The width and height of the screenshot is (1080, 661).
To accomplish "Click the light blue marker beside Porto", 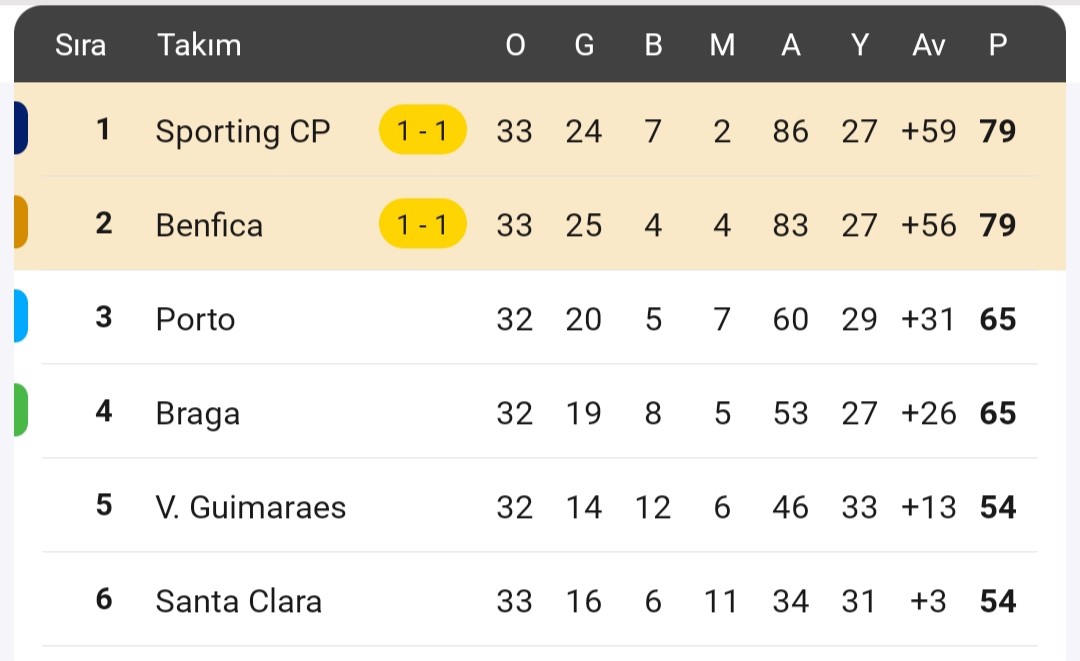I will [x=21, y=316].
